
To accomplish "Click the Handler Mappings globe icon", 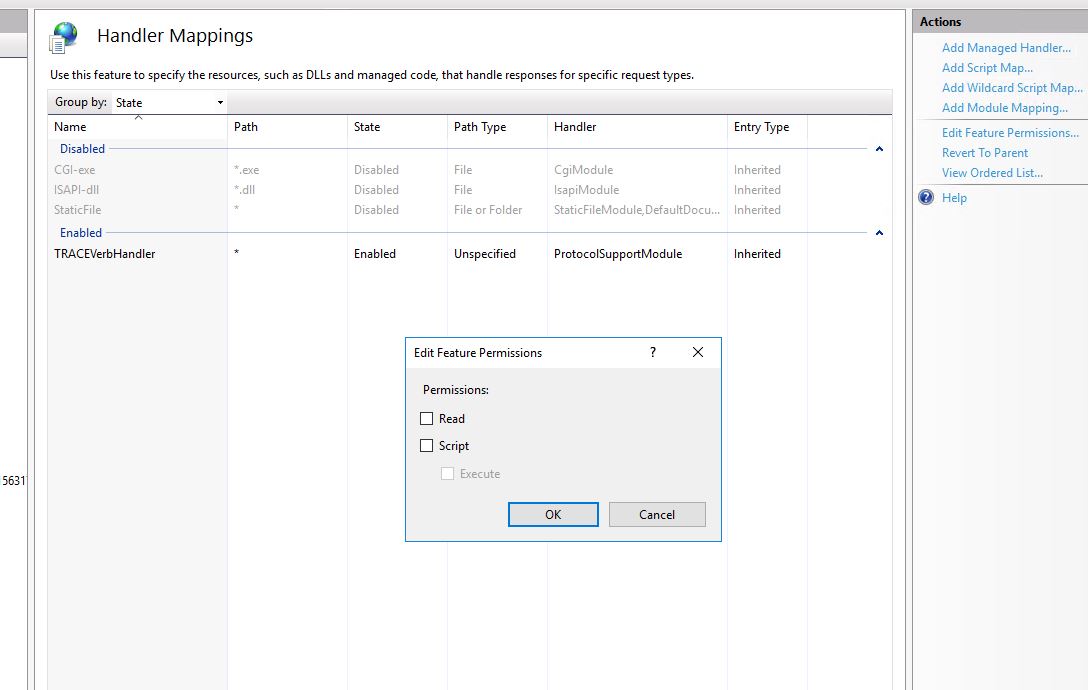I will tap(64, 37).
